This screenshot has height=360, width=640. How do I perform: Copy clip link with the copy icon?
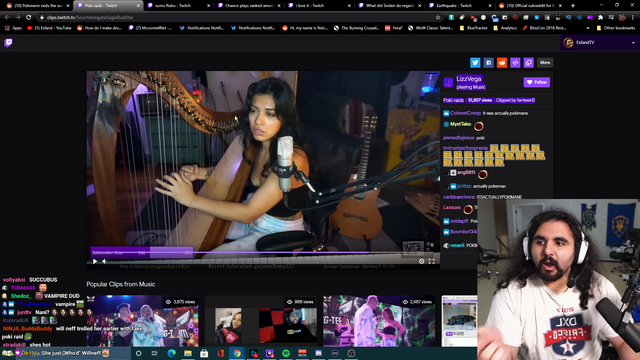529,62
